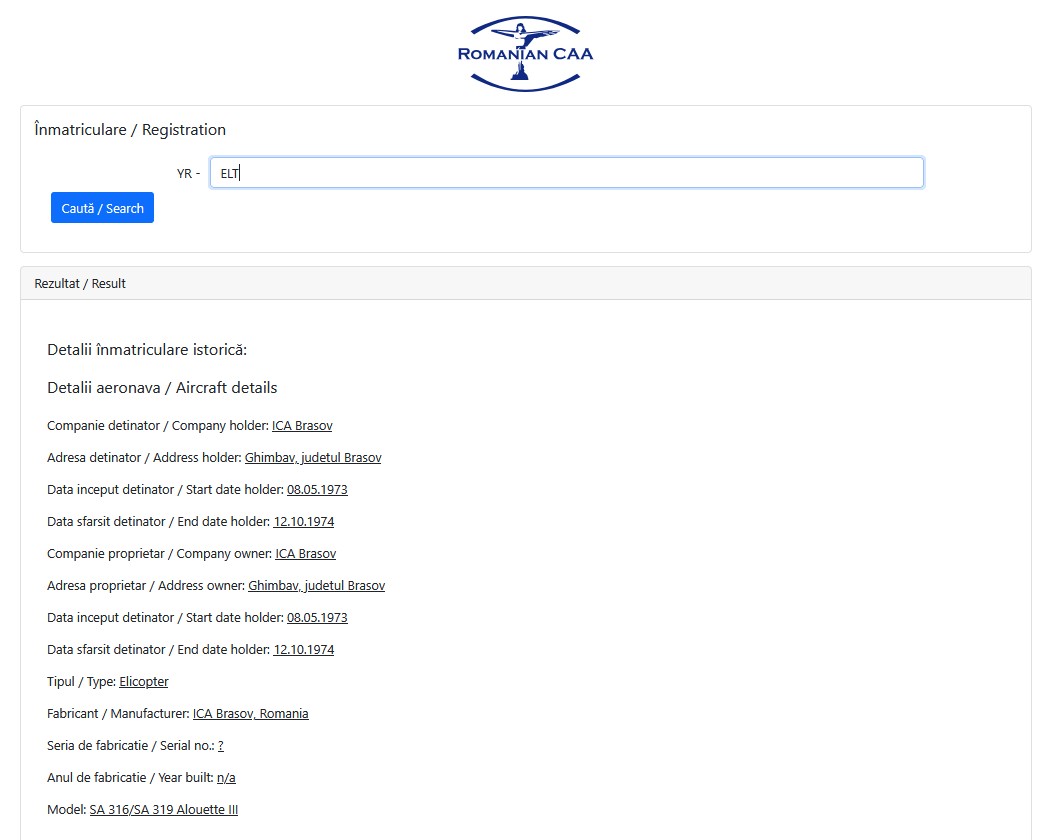Click start date 08.05.1973 below Address owner
The width and height of the screenshot is (1052, 840).
click(x=317, y=618)
